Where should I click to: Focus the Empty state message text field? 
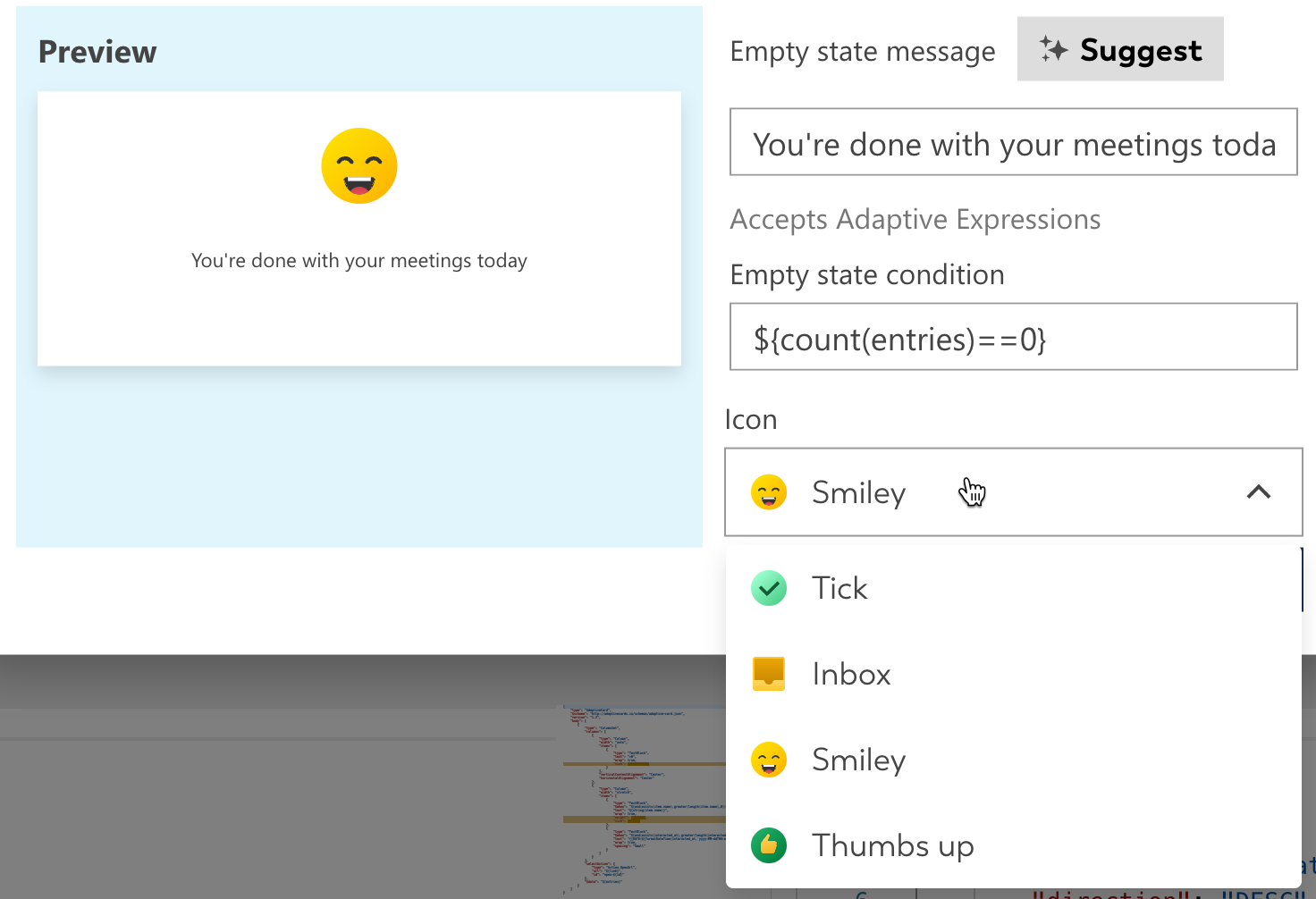1013,143
